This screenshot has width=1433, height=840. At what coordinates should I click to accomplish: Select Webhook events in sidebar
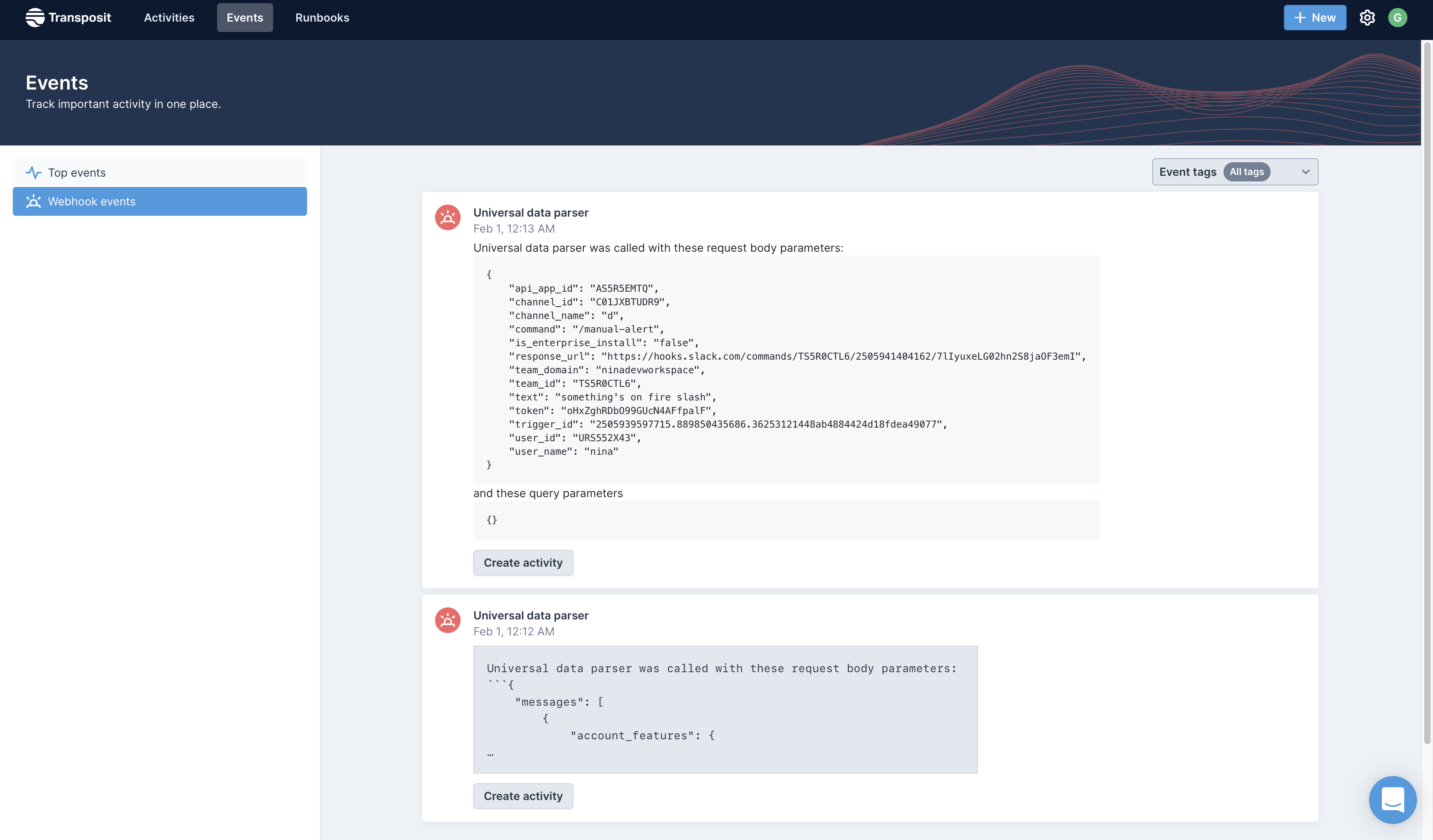click(x=159, y=202)
